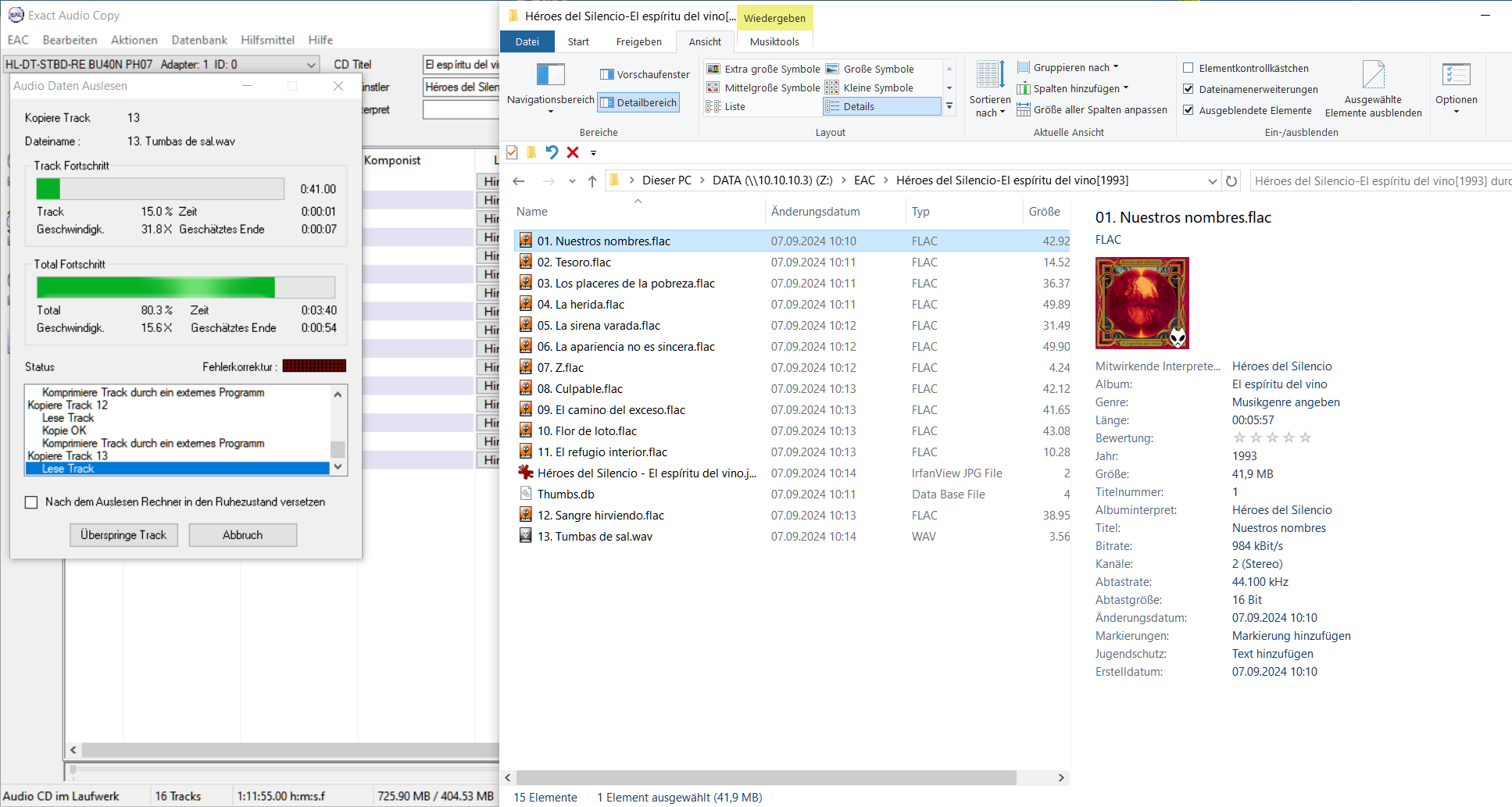This screenshot has height=807, width=1512.
Task: Open the Aktionen menu in EAC
Action: (134, 40)
